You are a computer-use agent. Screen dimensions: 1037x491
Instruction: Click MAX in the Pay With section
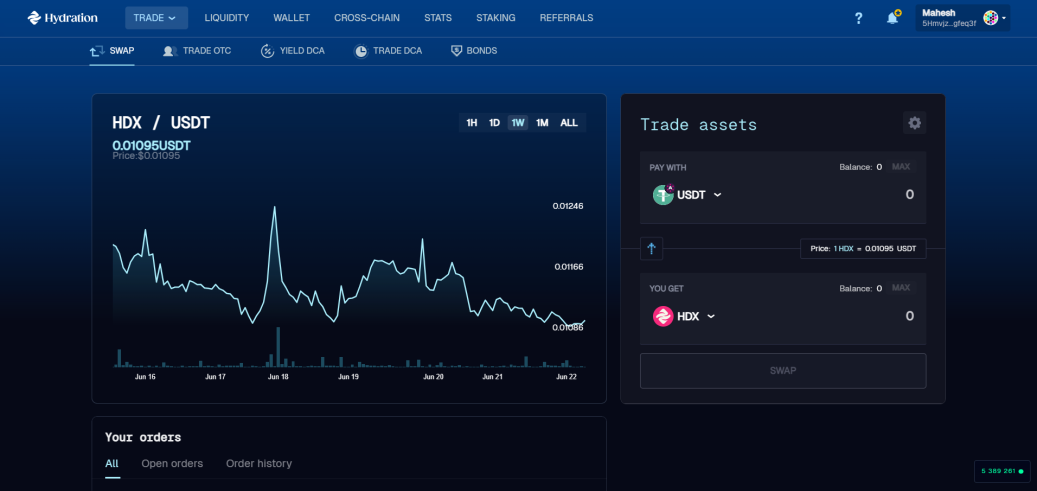pos(901,167)
